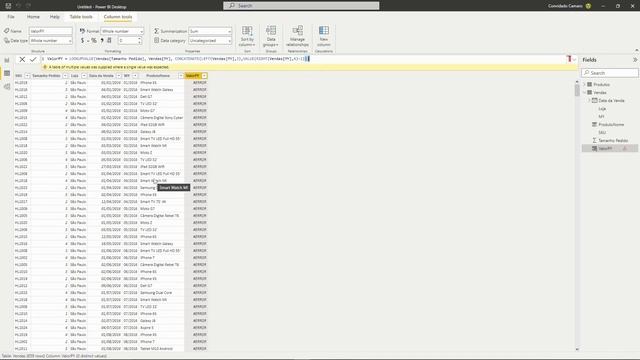Select MY field in Fields pane
Image resolution: width=640 pixels, height=360 pixels.
point(601,117)
